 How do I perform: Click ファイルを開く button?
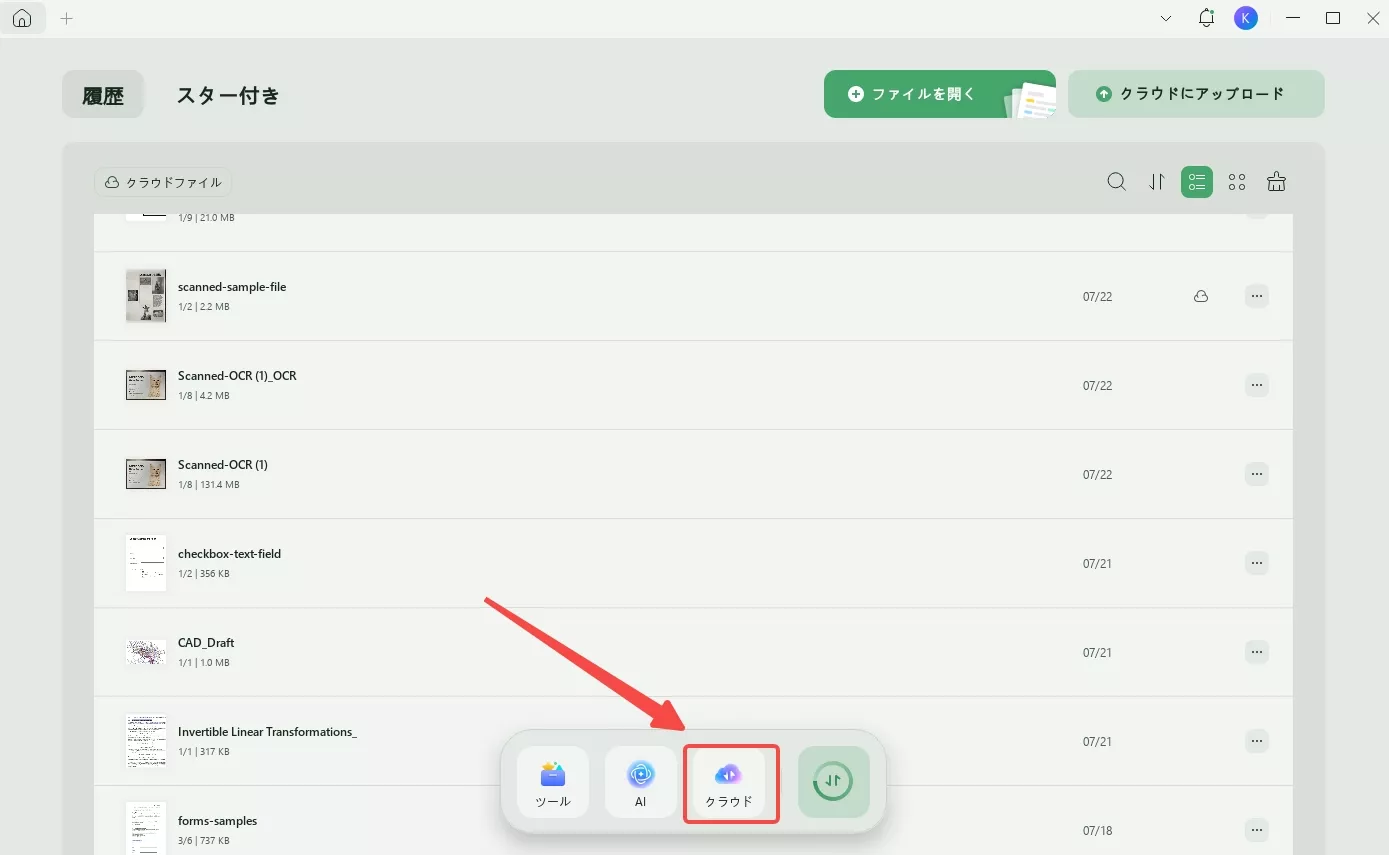tap(940, 94)
